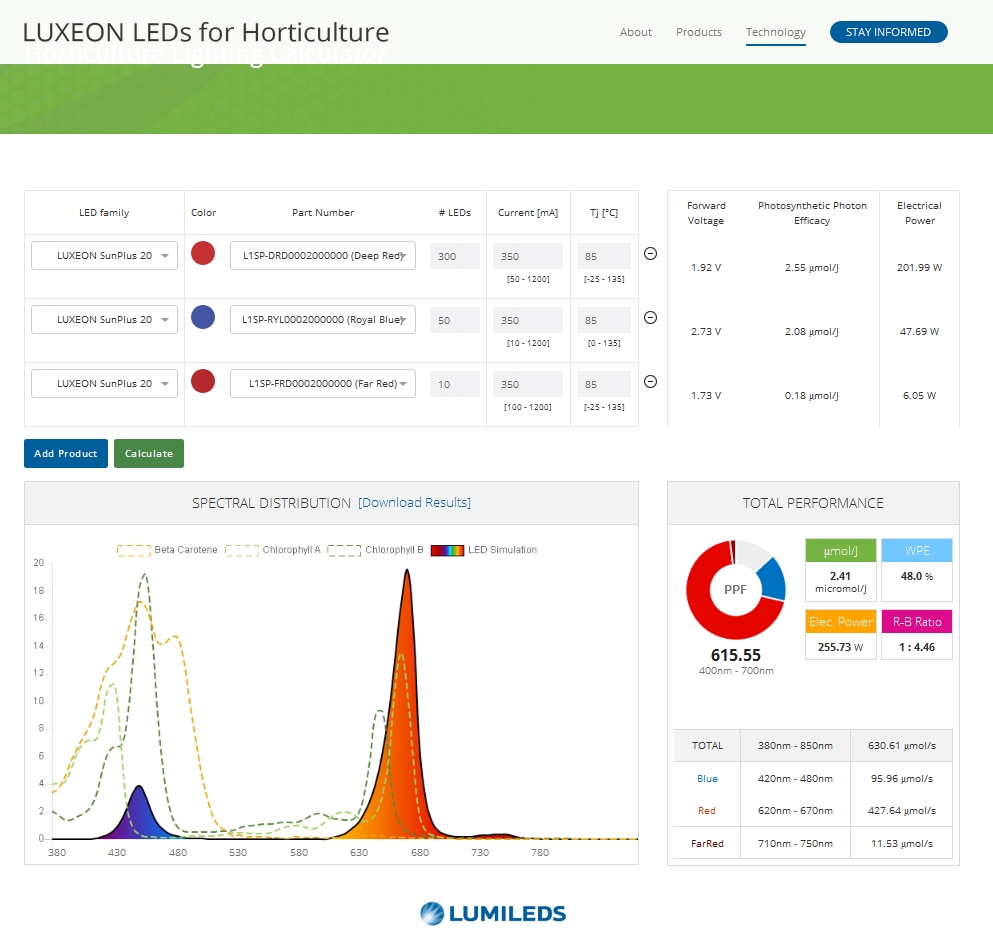
Task: Select the WPE performance badge
Action: [x=916, y=549]
